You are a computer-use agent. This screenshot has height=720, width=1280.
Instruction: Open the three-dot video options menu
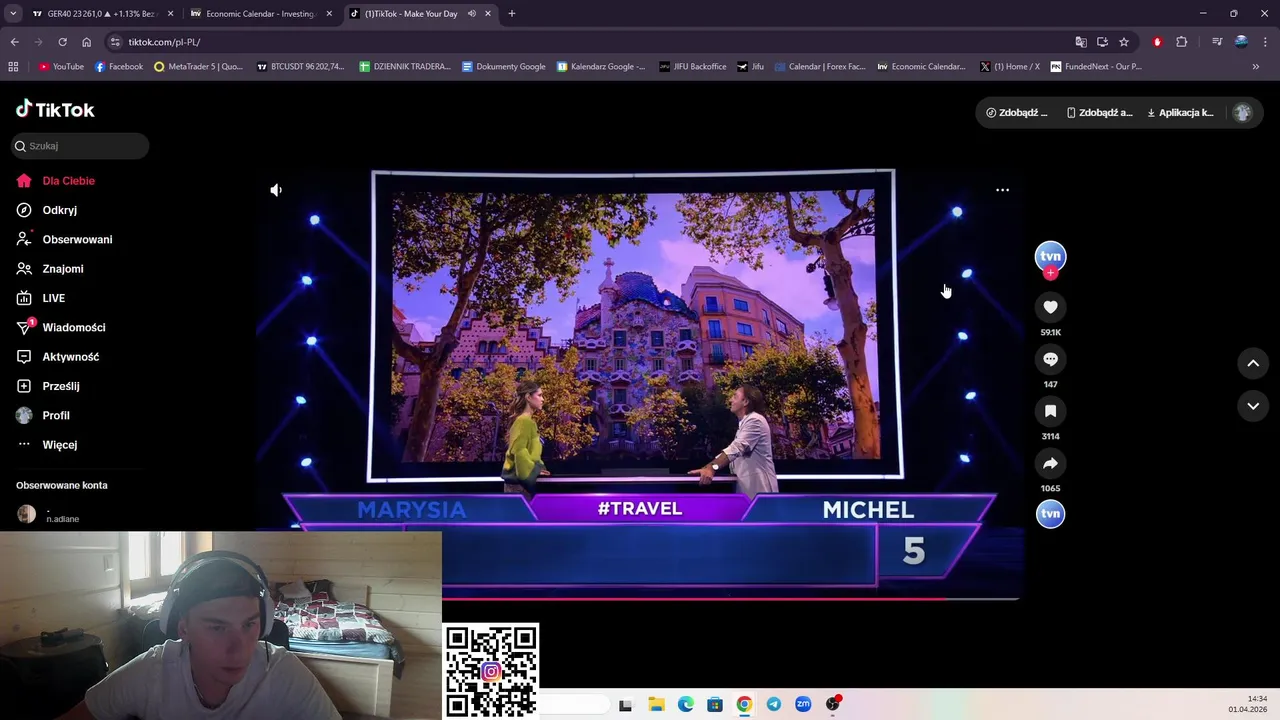click(x=1002, y=190)
